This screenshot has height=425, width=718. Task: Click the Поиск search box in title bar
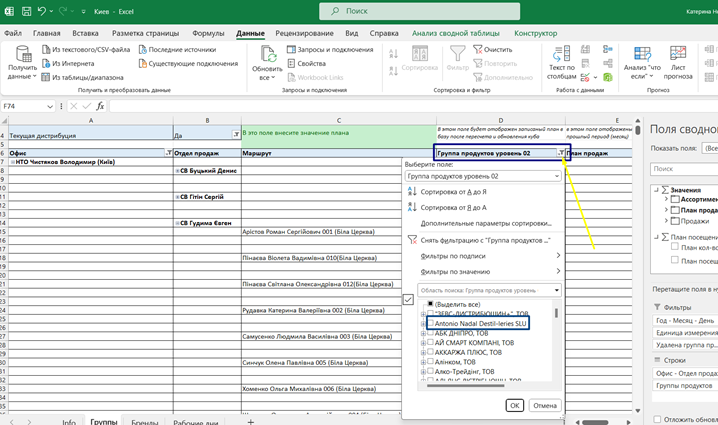tap(419, 11)
